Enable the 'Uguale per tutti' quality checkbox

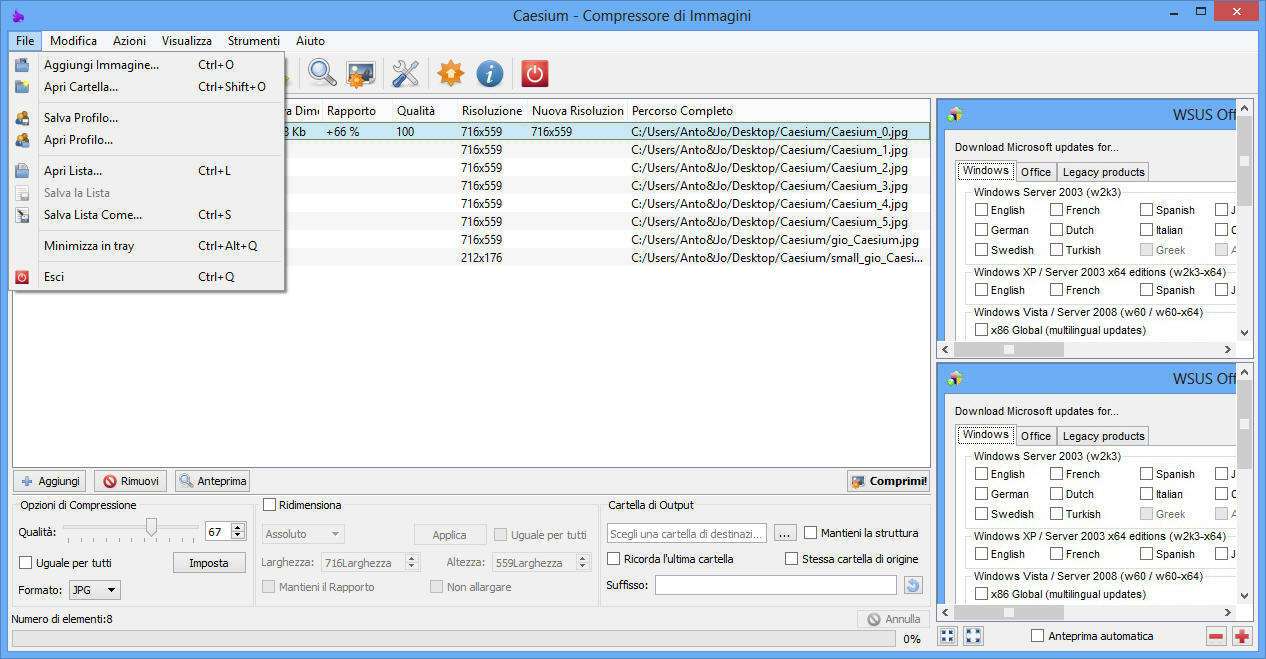27,563
